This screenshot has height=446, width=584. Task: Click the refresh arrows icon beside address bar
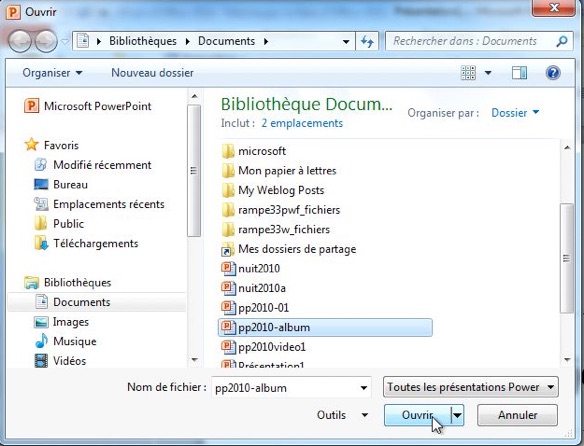367,41
